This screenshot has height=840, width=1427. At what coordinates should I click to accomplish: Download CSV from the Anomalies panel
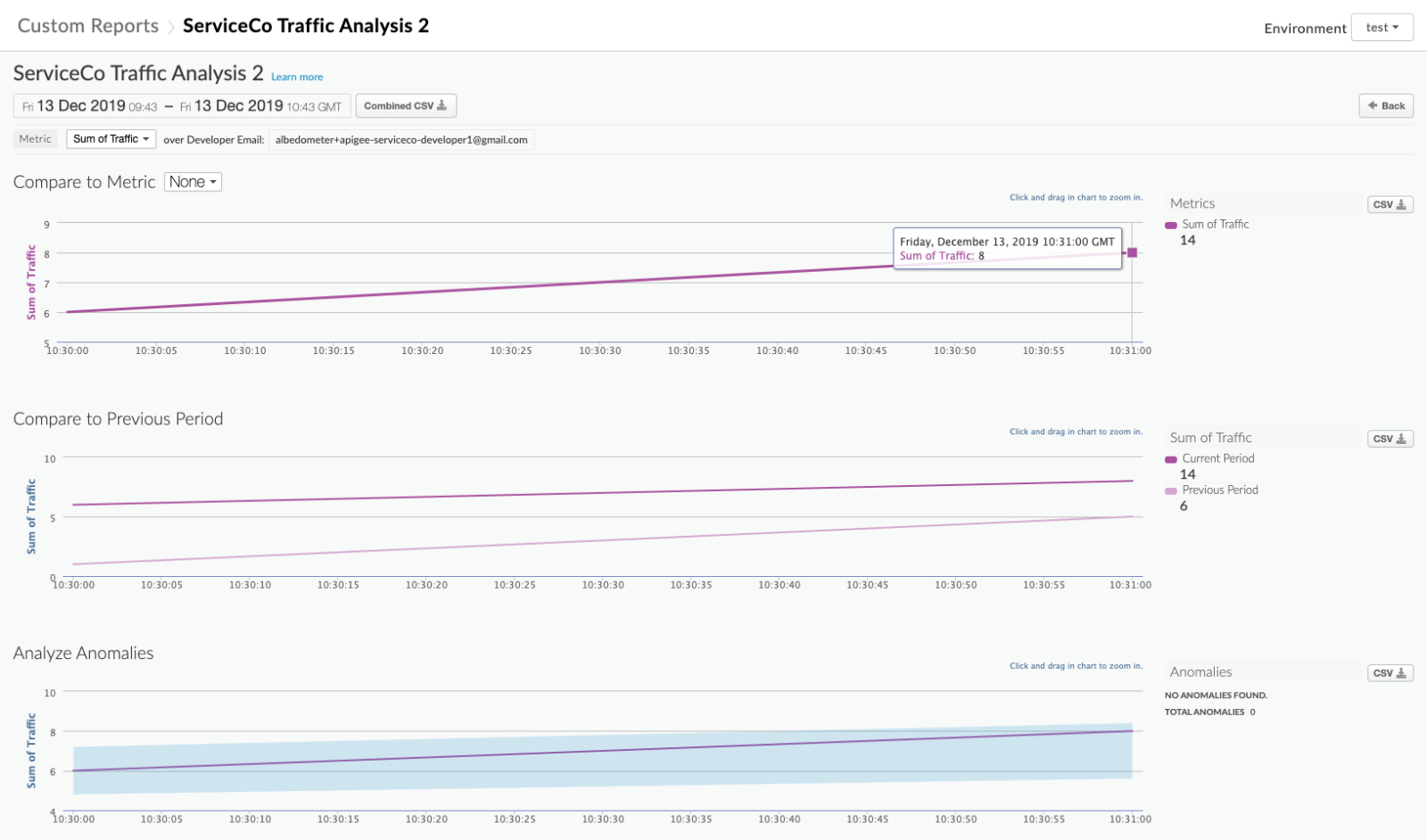[1390, 672]
